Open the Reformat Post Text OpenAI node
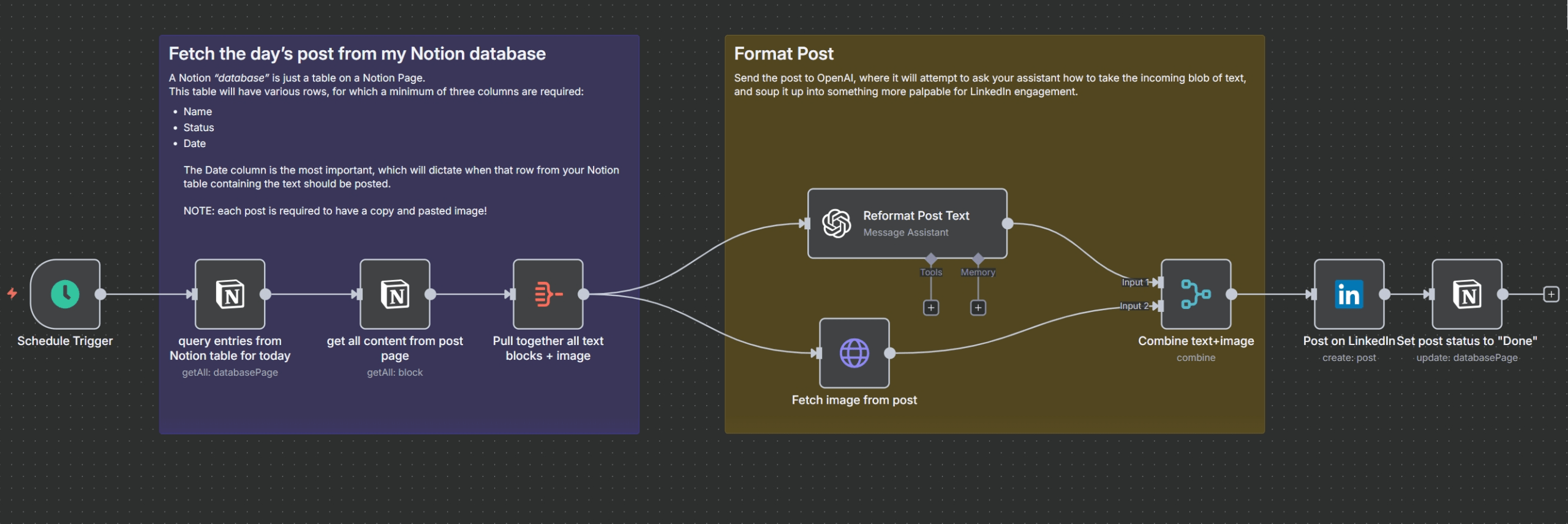The height and width of the screenshot is (524, 1568). [907, 224]
